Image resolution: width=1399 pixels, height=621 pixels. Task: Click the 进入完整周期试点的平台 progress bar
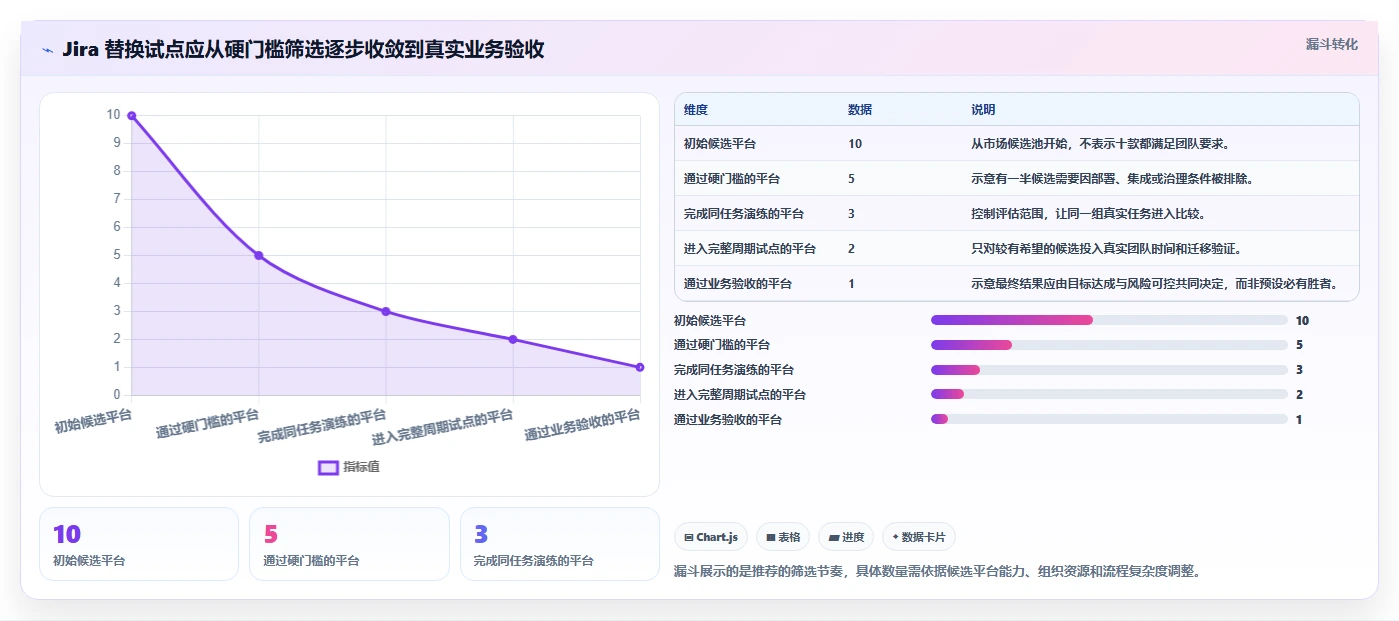1109,394
